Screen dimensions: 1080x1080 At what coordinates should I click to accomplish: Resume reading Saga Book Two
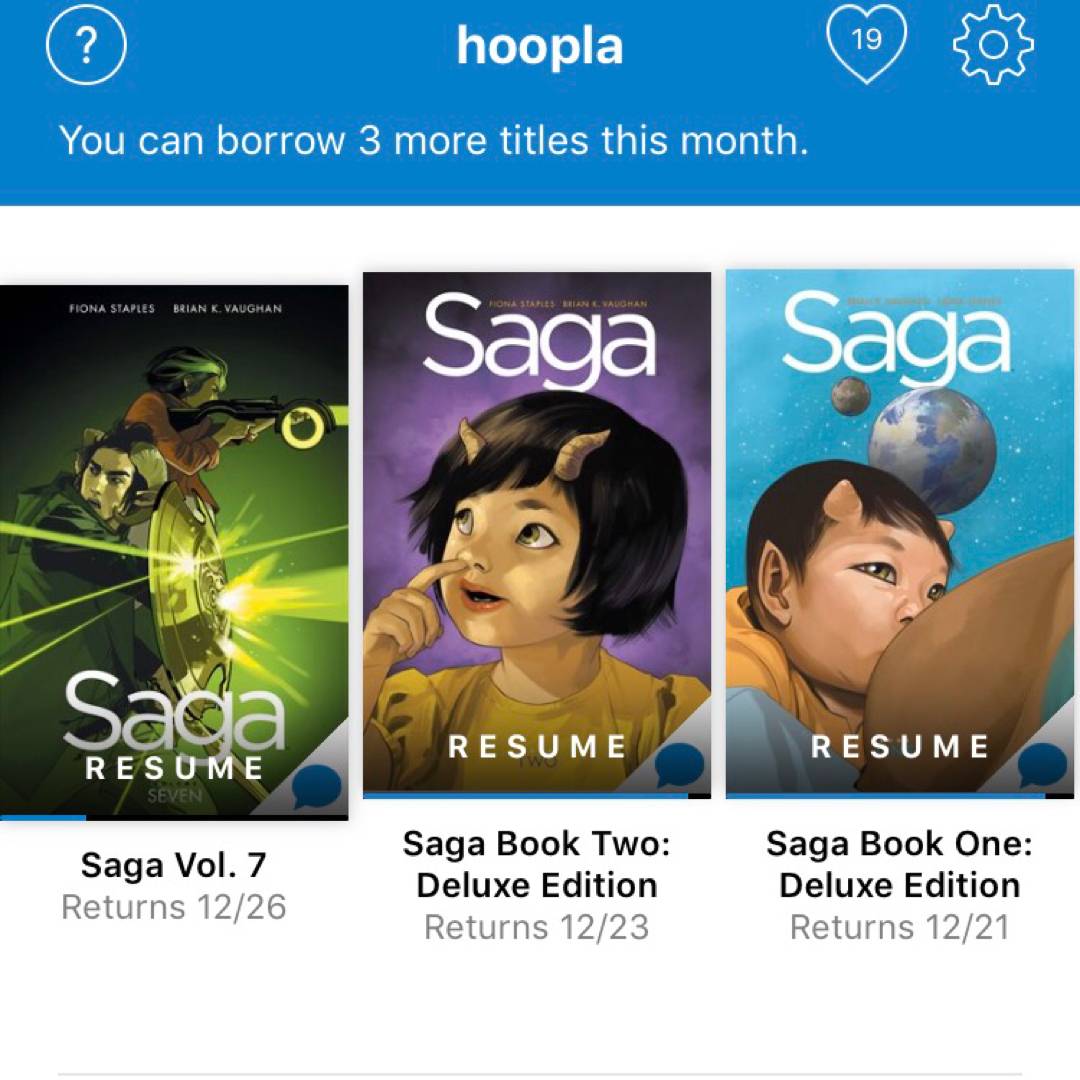click(x=537, y=746)
